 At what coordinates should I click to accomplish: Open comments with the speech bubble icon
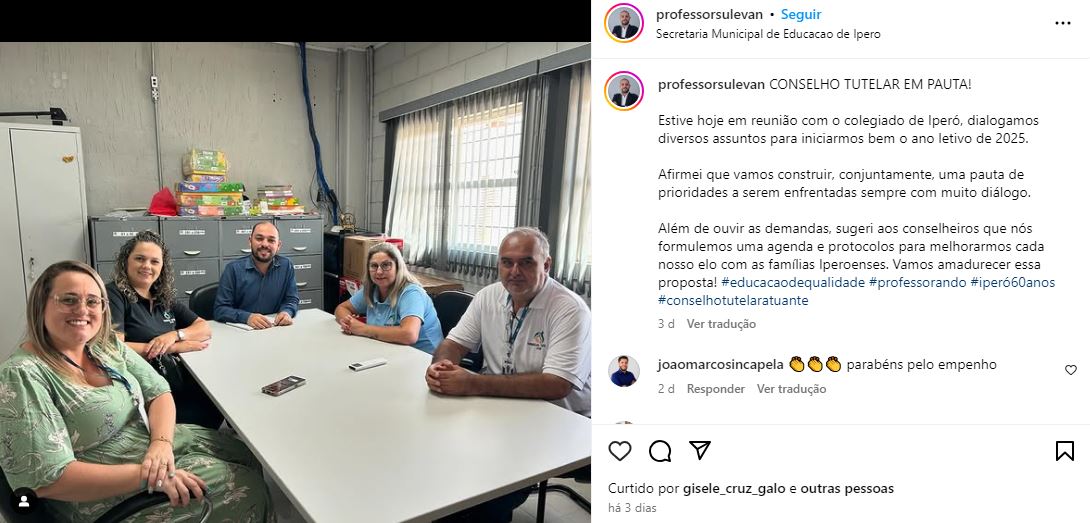pyautogui.click(x=660, y=451)
